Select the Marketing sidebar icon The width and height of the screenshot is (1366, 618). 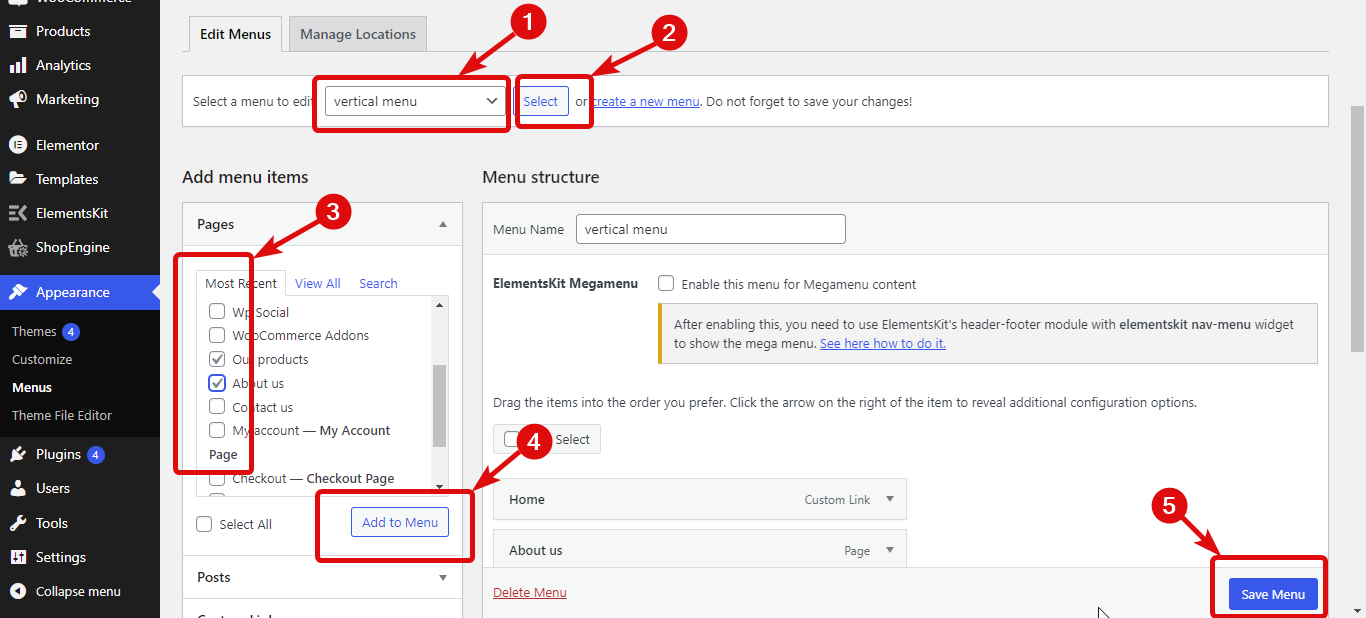click(x=64, y=99)
